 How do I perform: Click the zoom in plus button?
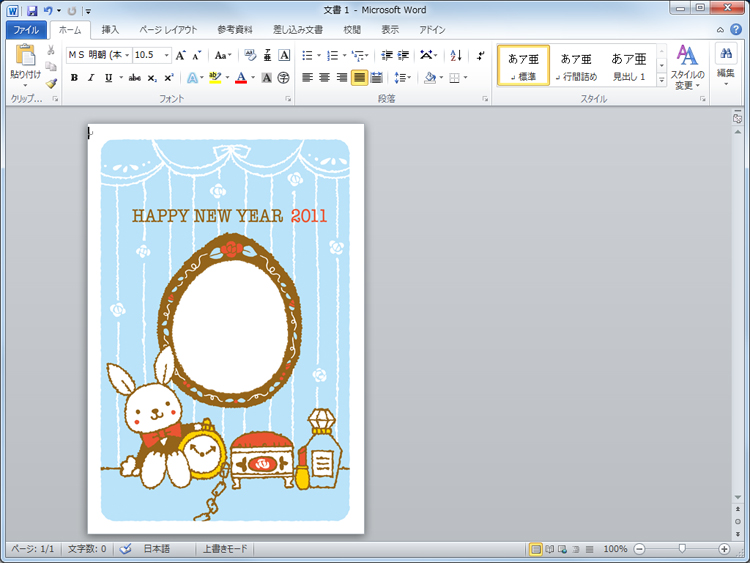point(724,549)
